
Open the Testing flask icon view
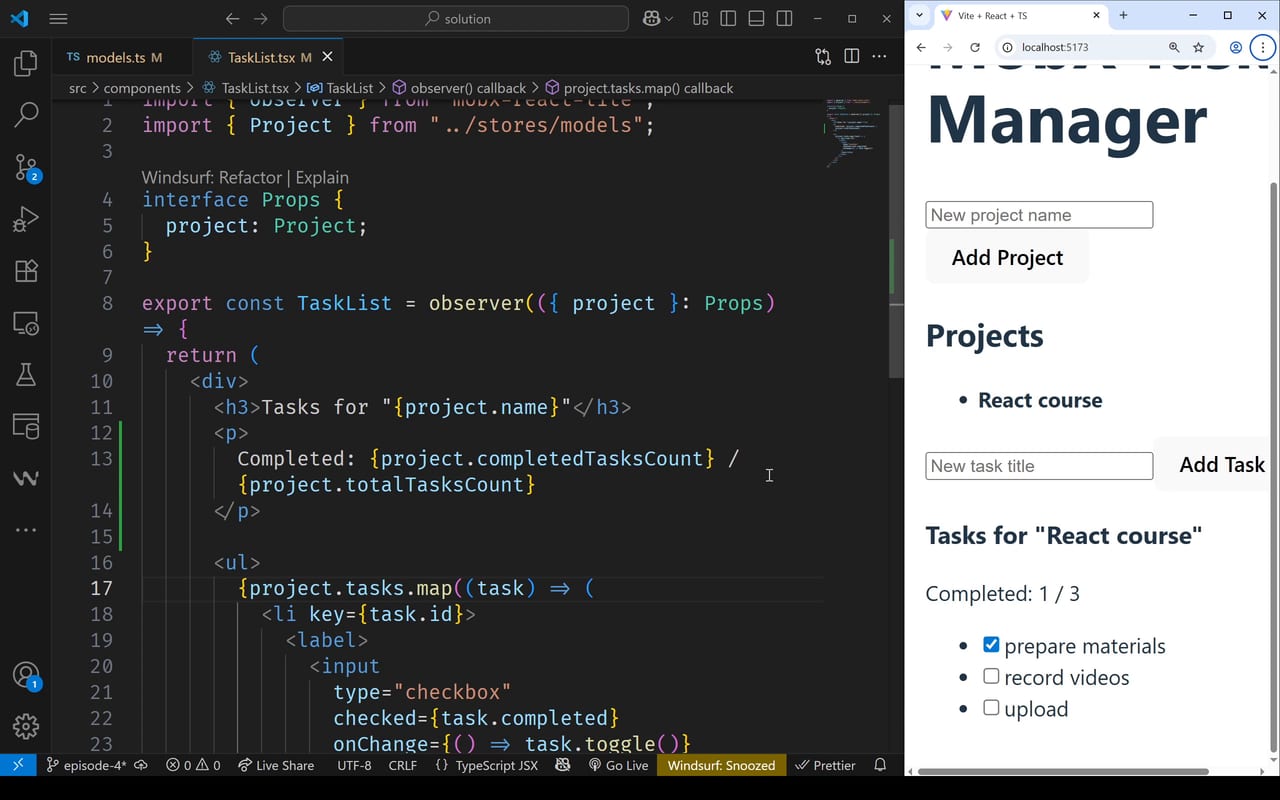click(x=26, y=374)
